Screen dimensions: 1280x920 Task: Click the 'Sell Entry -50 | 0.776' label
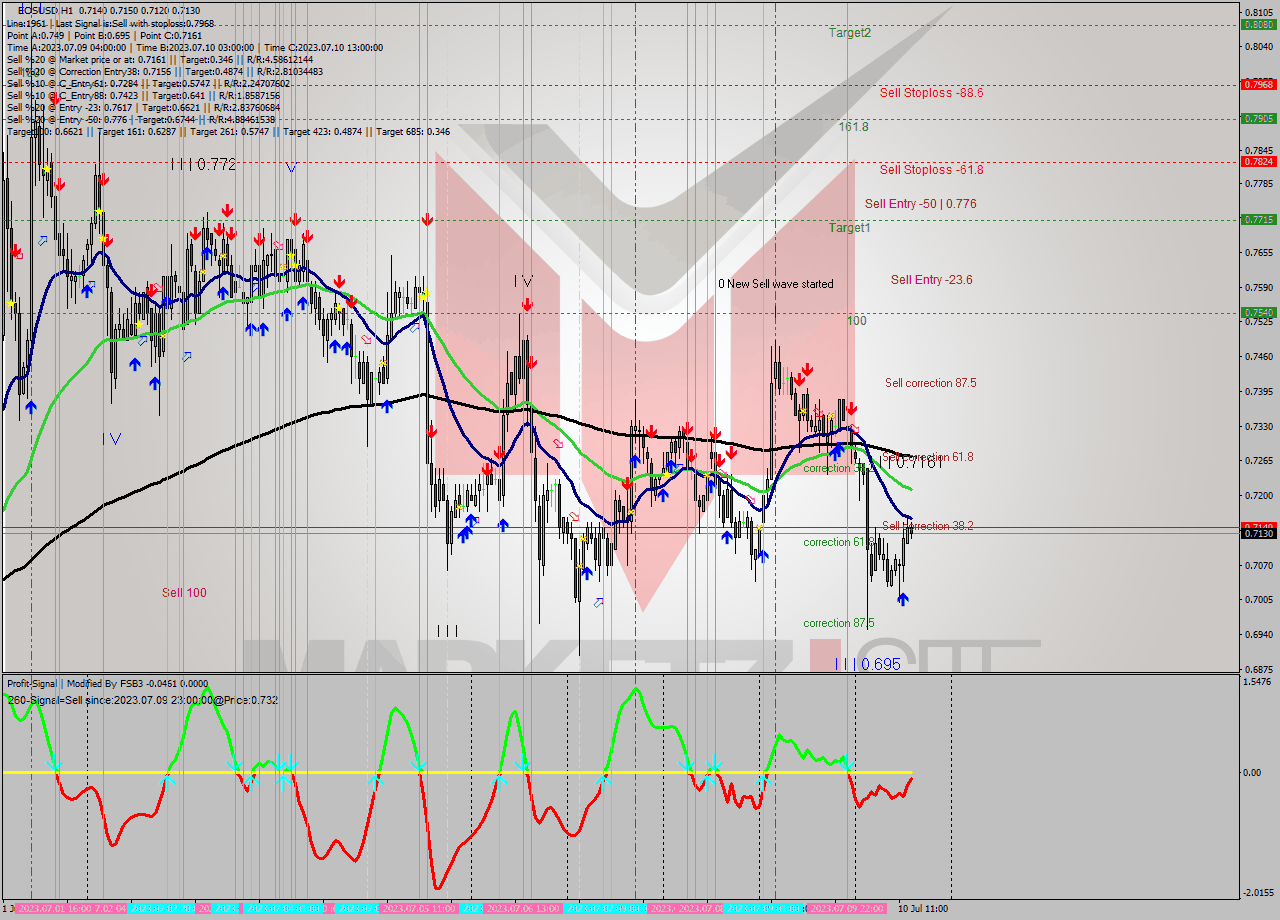click(x=920, y=204)
